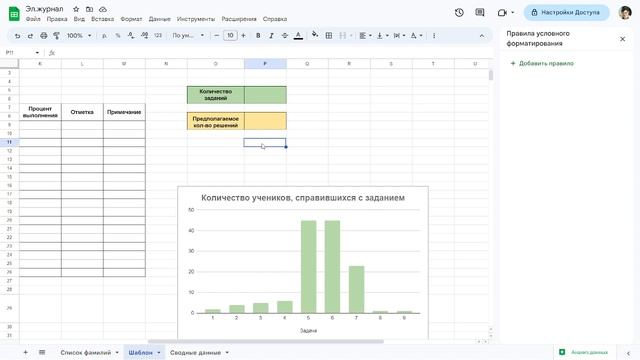Check the cloud save status icon
The width and height of the screenshot is (640, 360).
103,9
